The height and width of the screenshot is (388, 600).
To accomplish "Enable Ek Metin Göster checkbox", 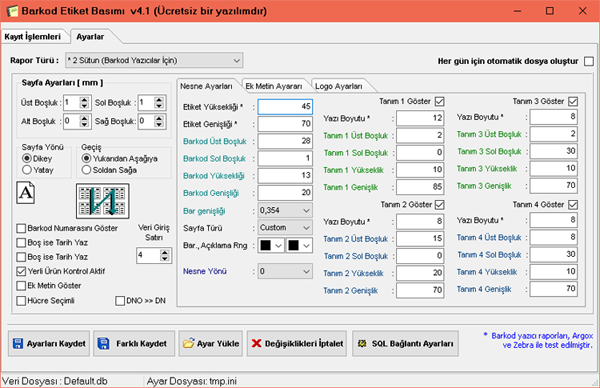I will point(21,286).
